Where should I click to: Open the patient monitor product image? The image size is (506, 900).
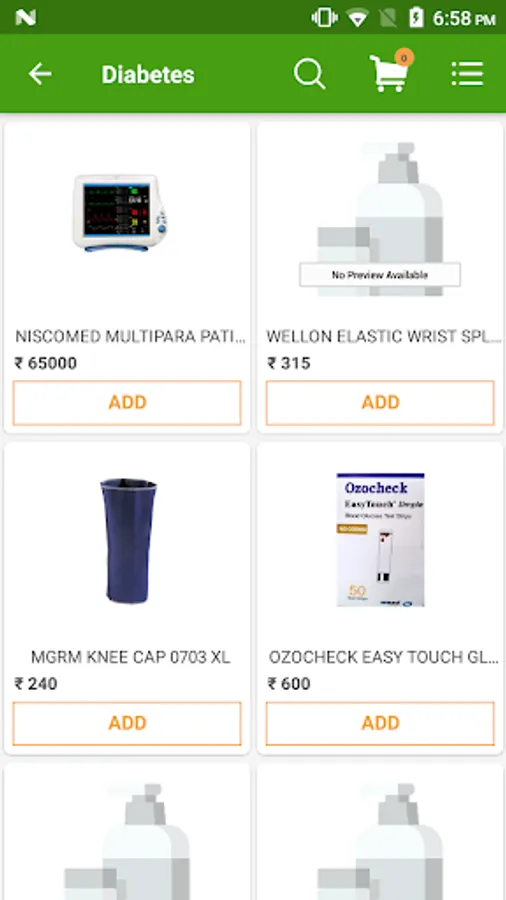[120, 213]
